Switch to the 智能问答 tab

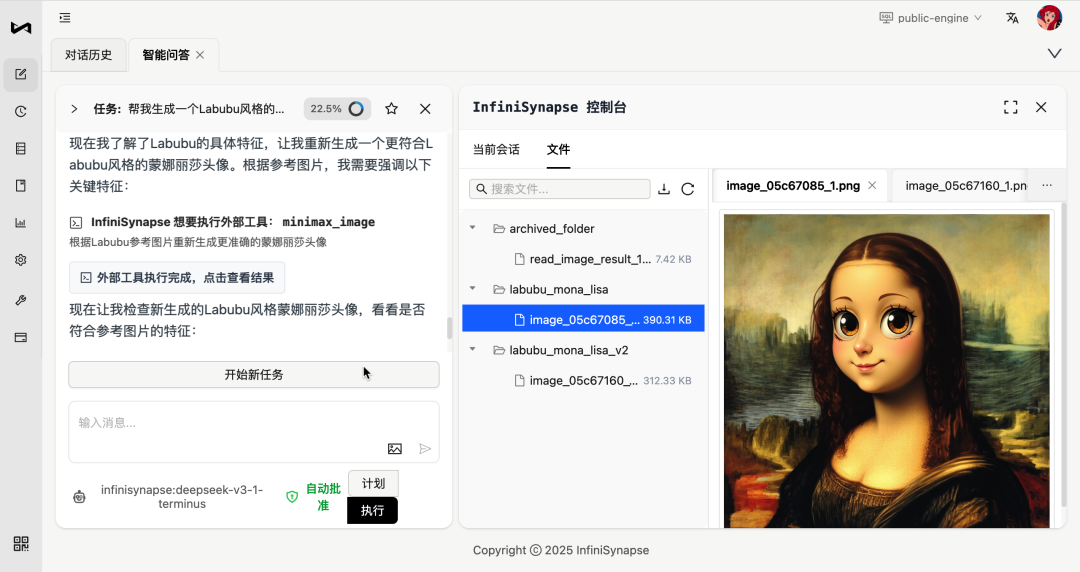[x=165, y=55]
